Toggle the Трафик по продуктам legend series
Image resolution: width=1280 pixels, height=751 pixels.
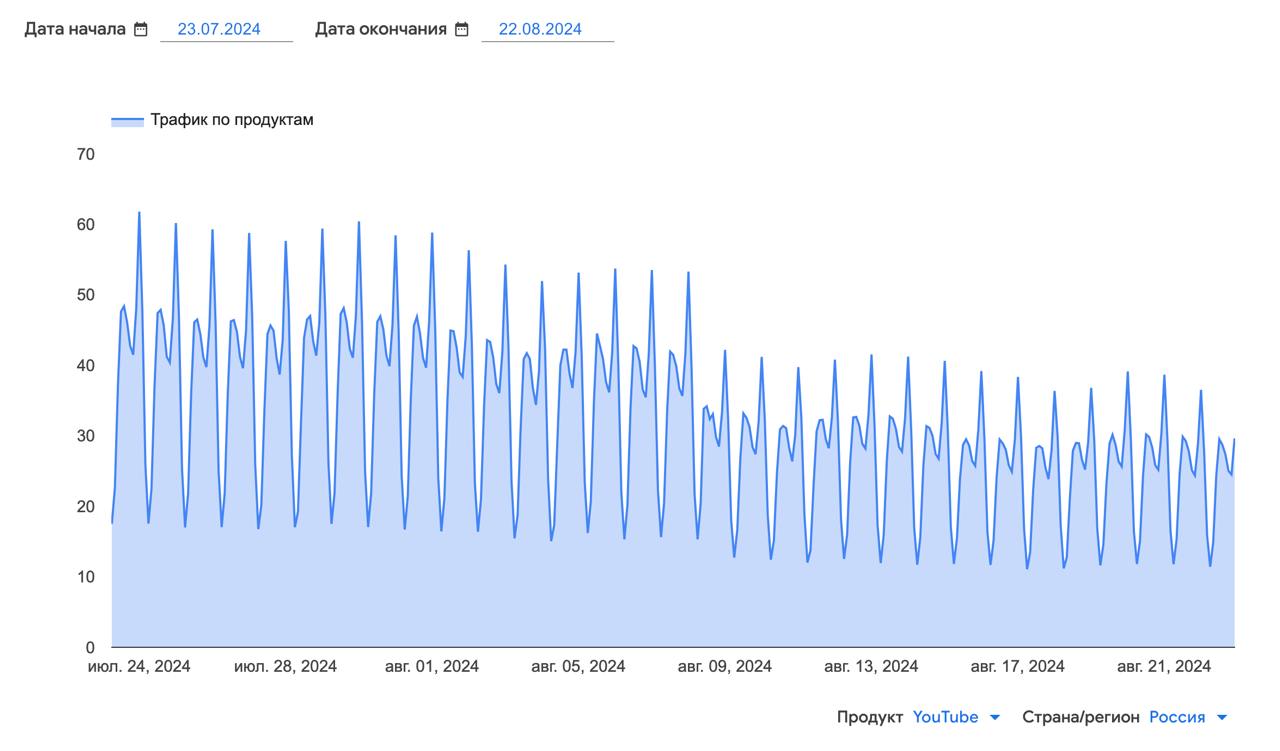click(231, 120)
